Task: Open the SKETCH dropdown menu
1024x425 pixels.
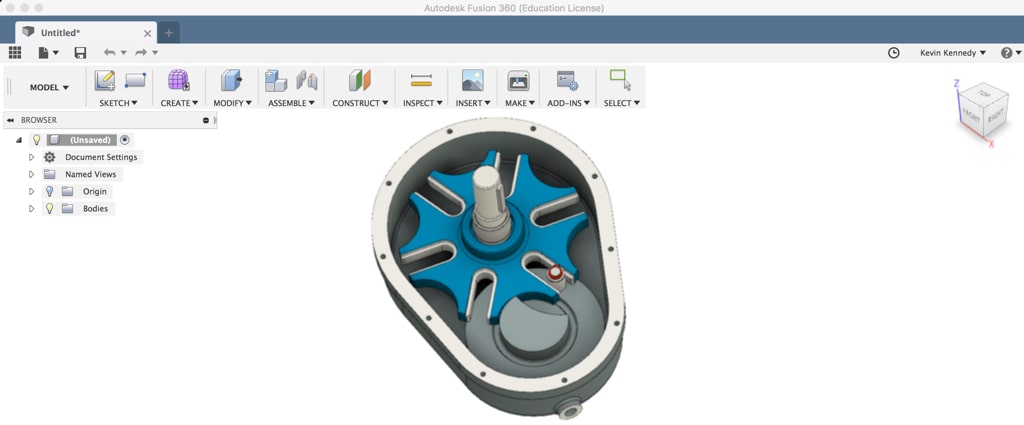Action: [x=118, y=103]
